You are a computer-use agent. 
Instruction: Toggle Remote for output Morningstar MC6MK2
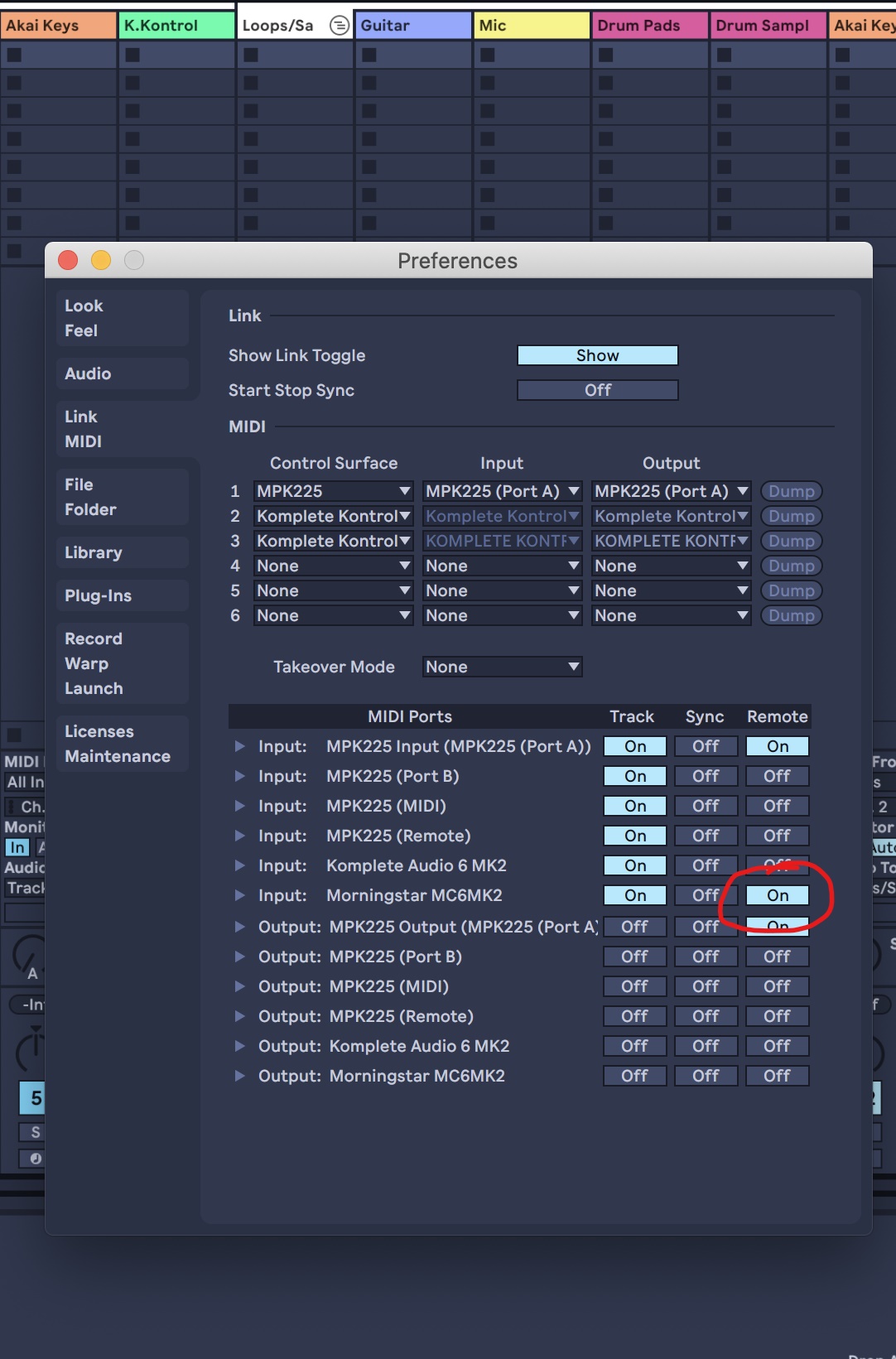point(778,1076)
